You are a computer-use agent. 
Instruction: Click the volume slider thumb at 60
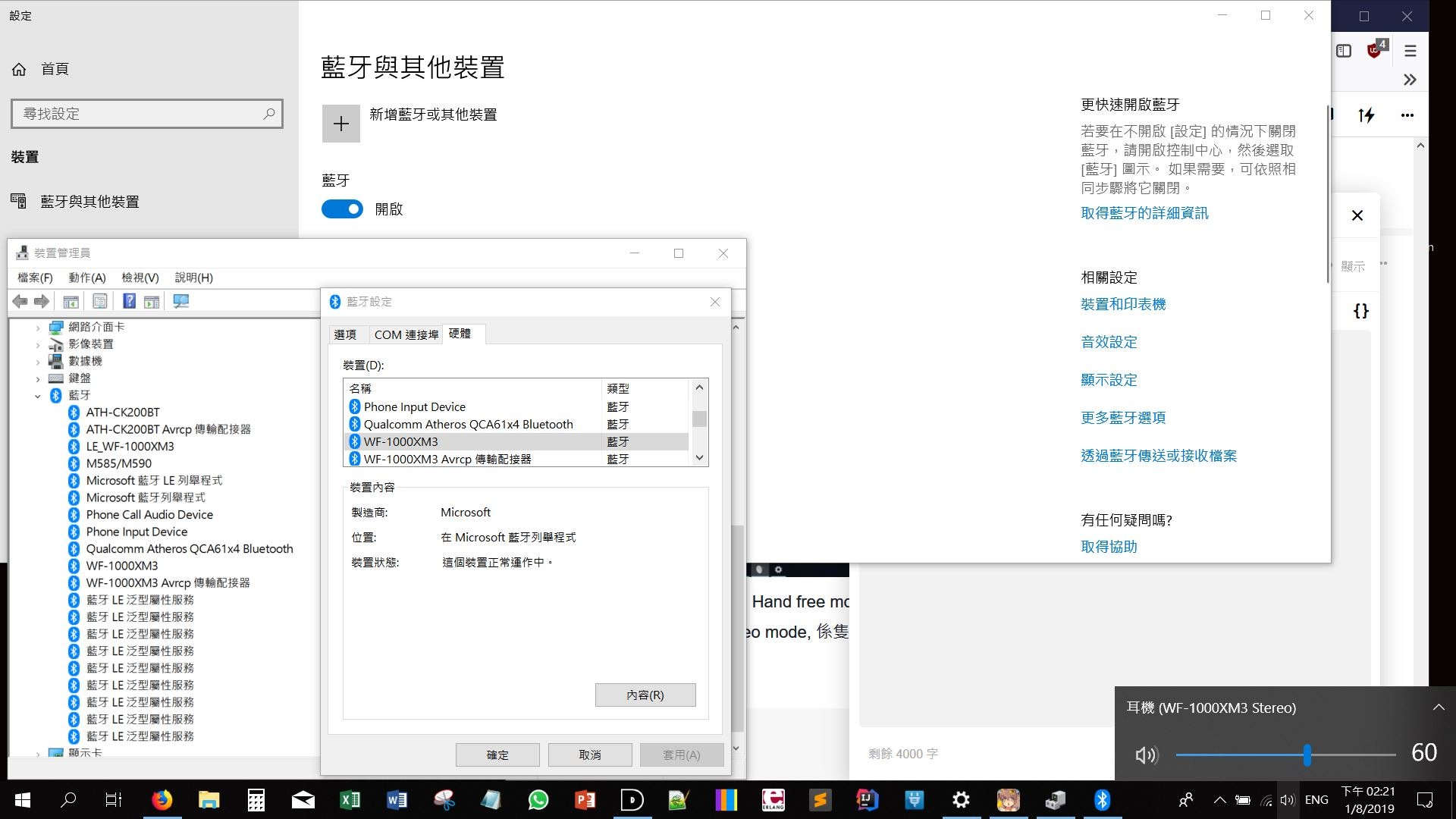click(x=1307, y=755)
